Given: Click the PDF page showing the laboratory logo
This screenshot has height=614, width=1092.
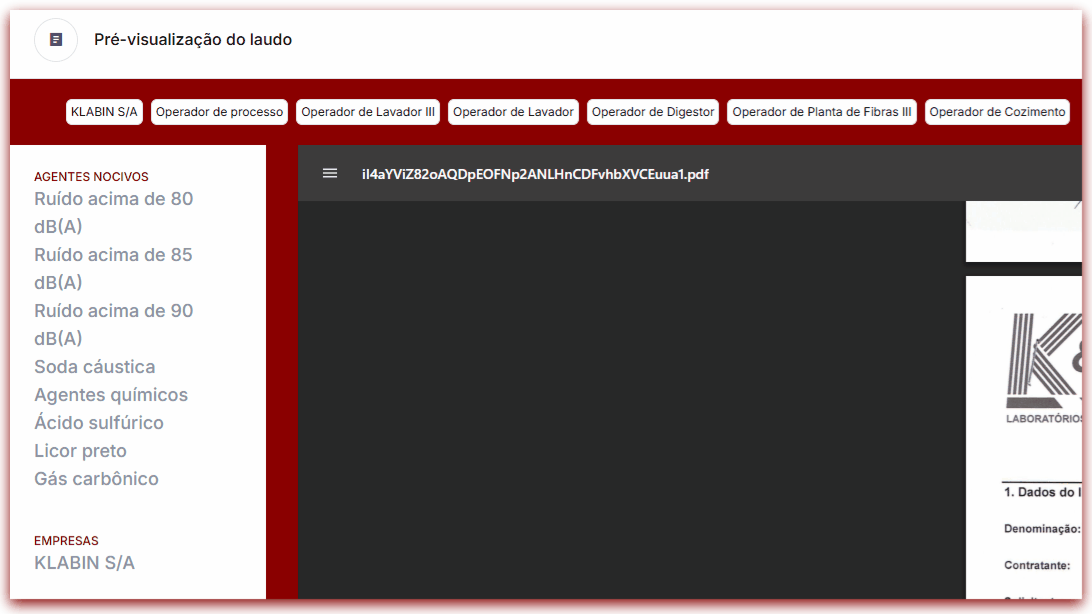Looking at the screenshot, I should pyautogui.click(x=1024, y=437).
